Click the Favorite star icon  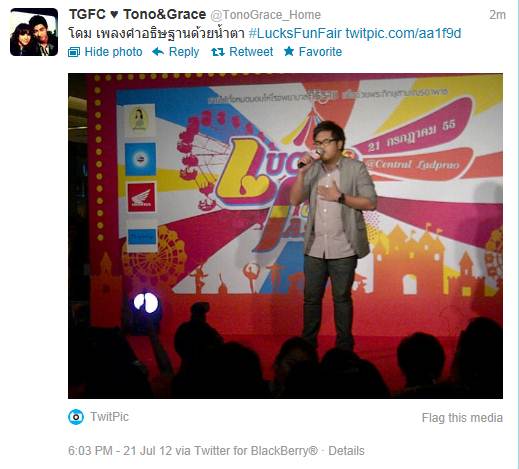pyautogui.click(x=289, y=51)
